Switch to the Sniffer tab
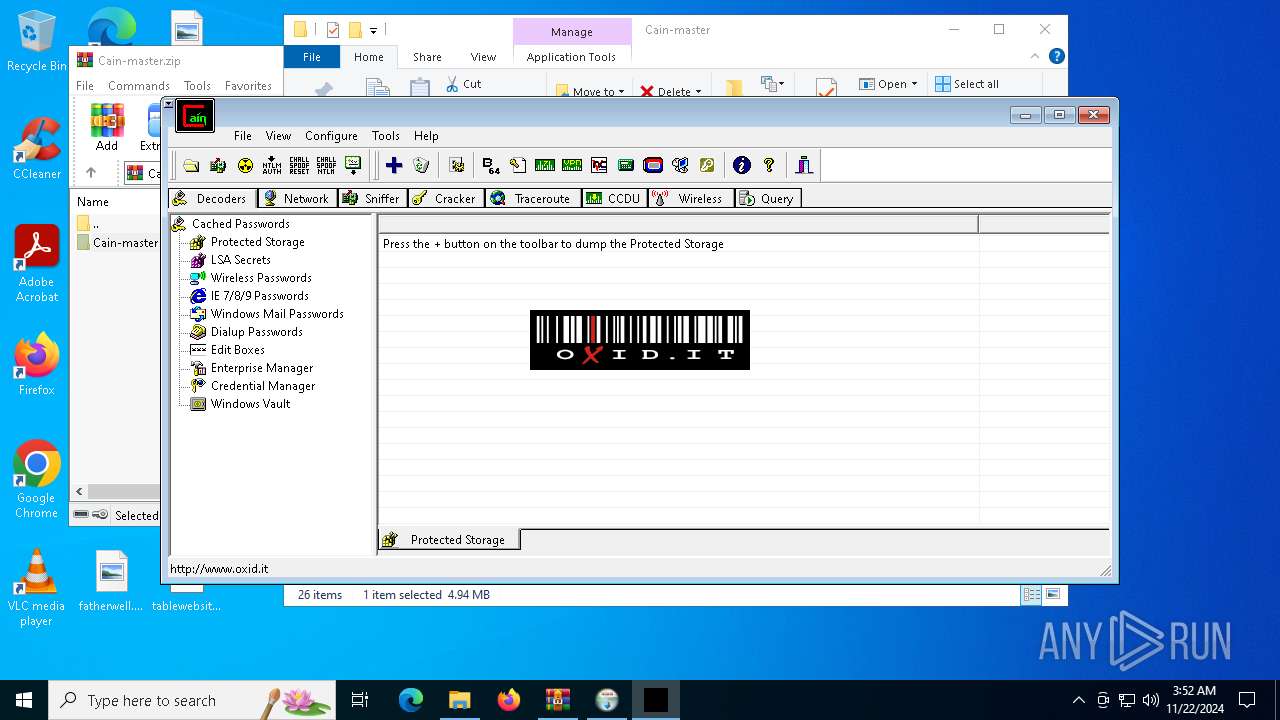 pyautogui.click(x=372, y=198)
